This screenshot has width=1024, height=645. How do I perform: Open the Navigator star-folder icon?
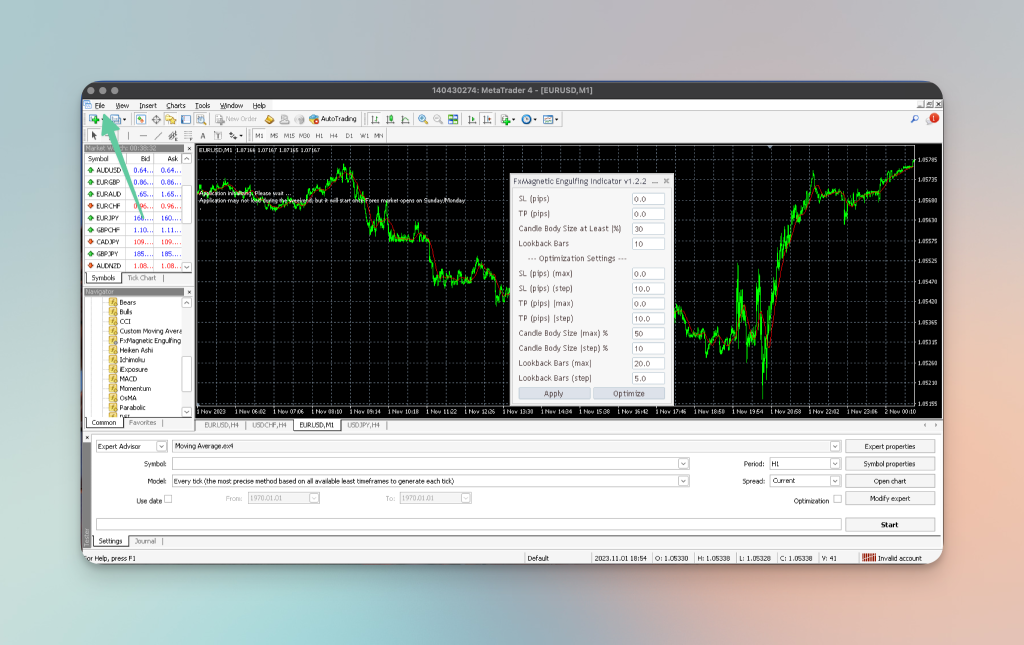[x=171, y=119]
